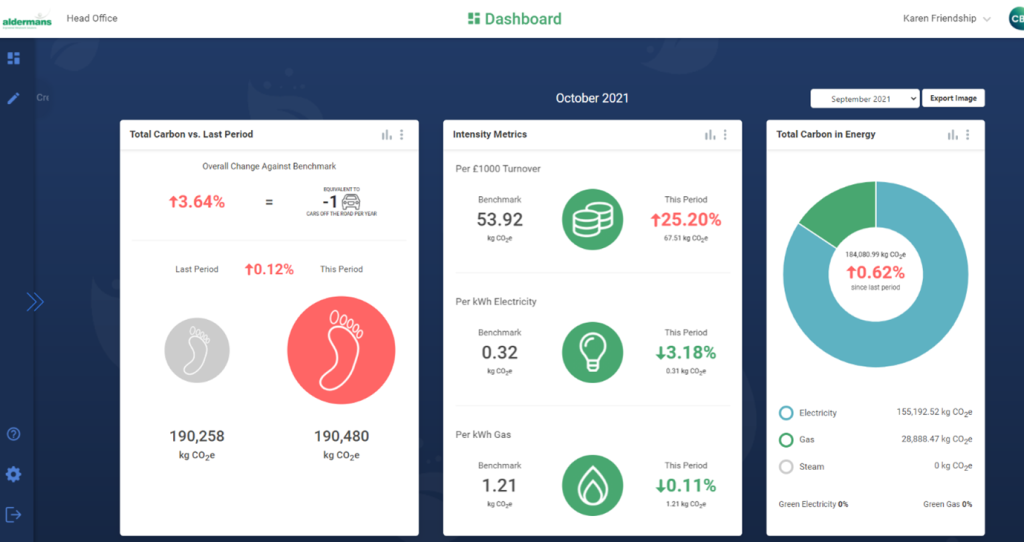The height and width of the screenshot is (542, 1024).
Task: Click the 3.64% overall change value
Action: 197,202
